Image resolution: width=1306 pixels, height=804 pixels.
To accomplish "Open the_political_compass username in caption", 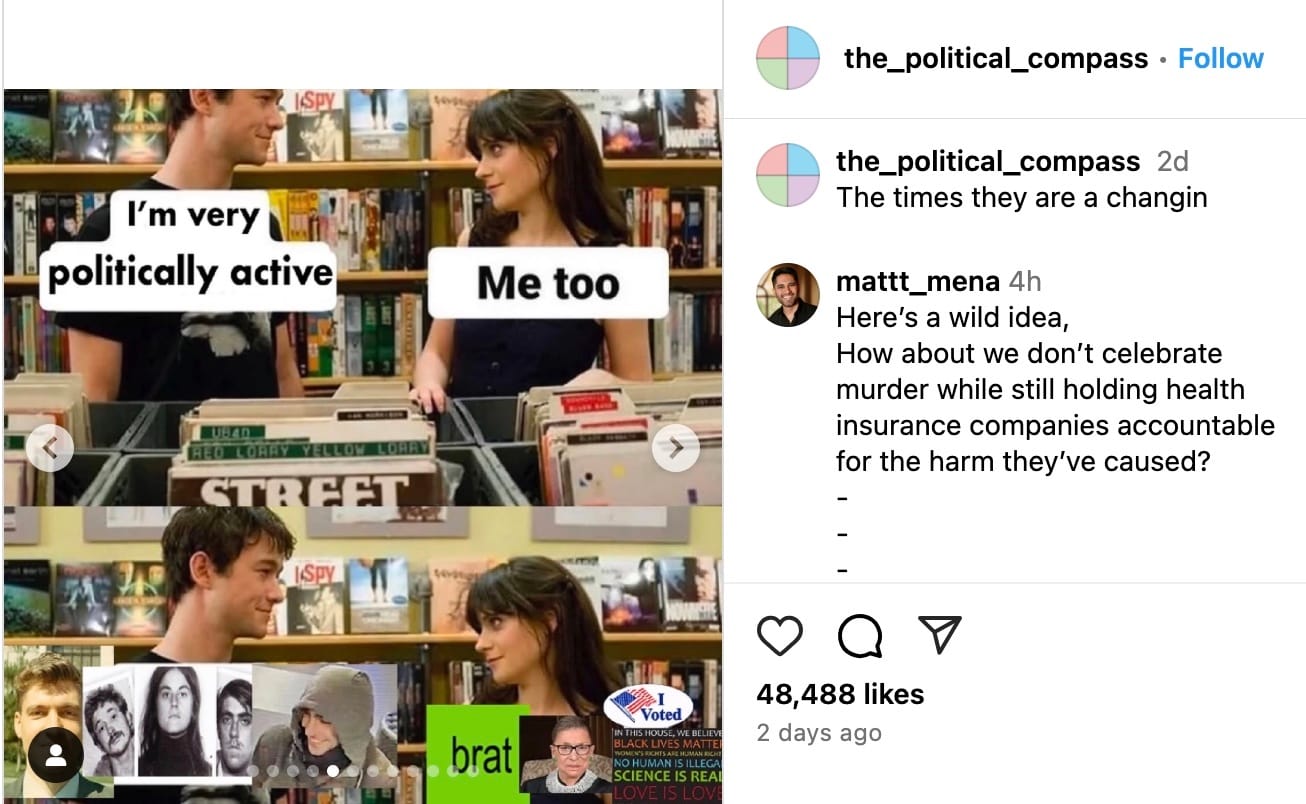I will [x=987, y=161].
